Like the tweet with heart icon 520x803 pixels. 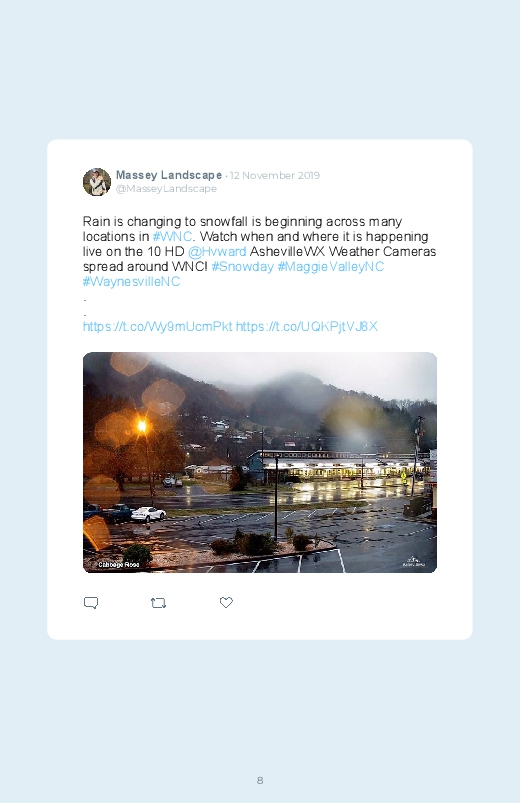[226, 603]
